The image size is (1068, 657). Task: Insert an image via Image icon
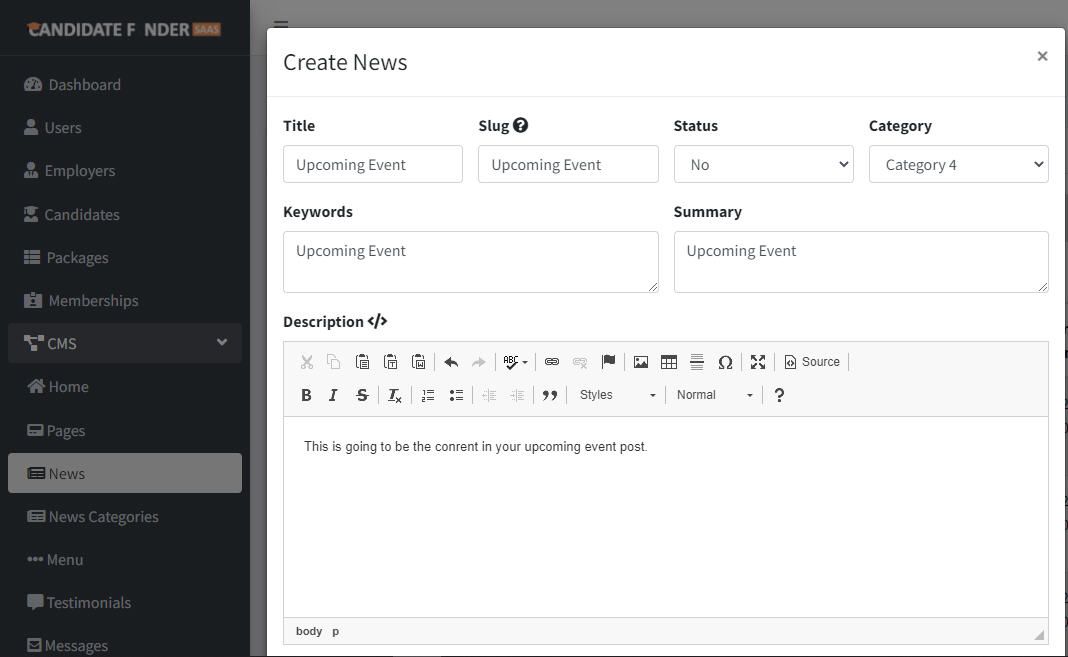tap(640, 362)
